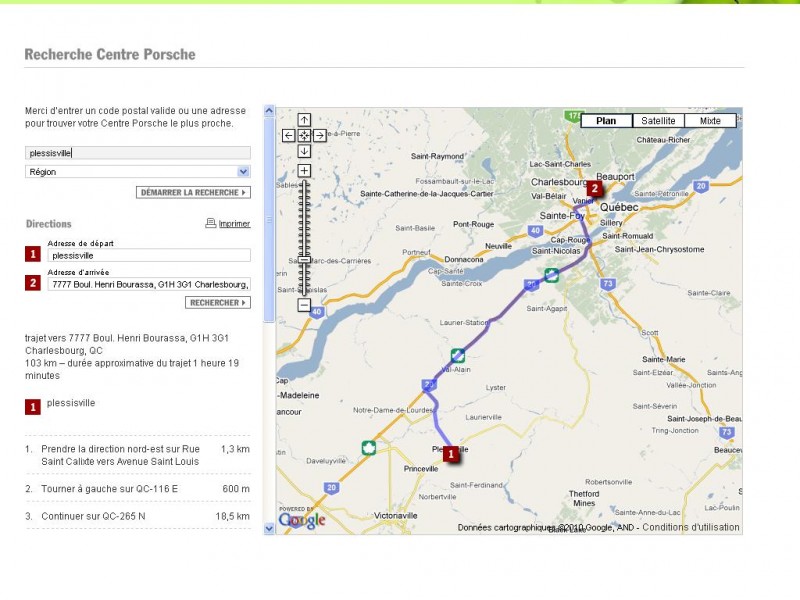Open Conditions d'utilisation link on map
Image resolution: width=800 pixels, height=600 pixels.
click(x=691, y=527)
